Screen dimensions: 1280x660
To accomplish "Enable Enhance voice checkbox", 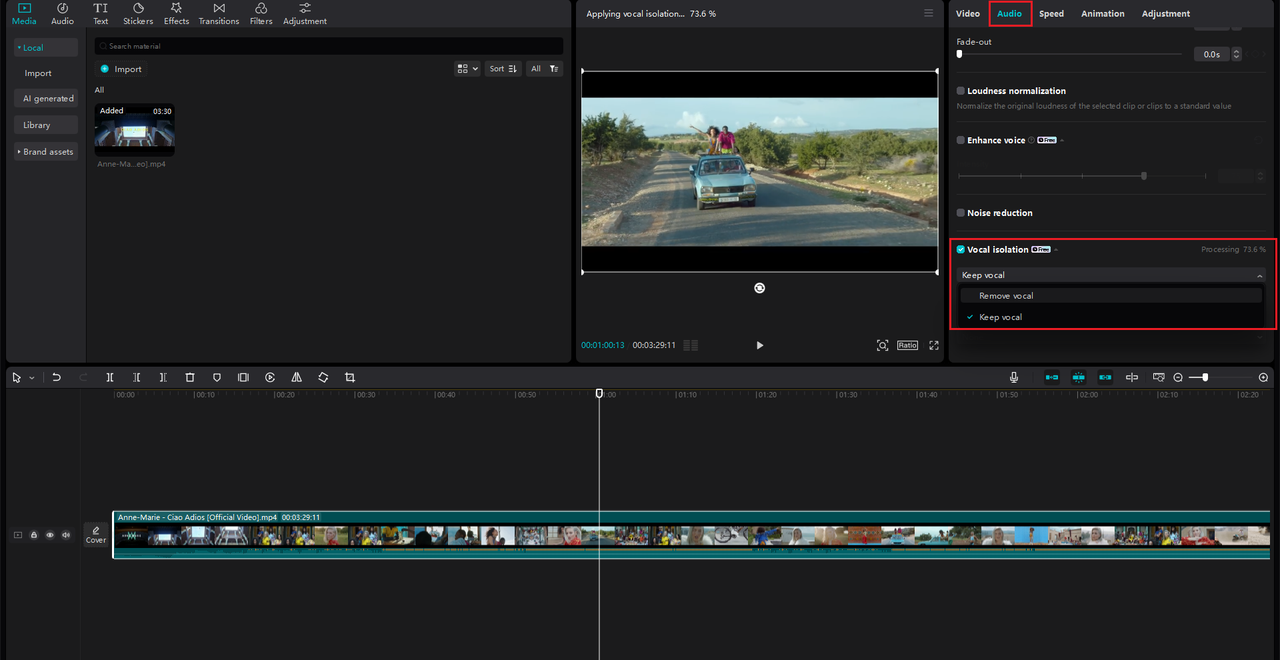I will pos(961,140).
